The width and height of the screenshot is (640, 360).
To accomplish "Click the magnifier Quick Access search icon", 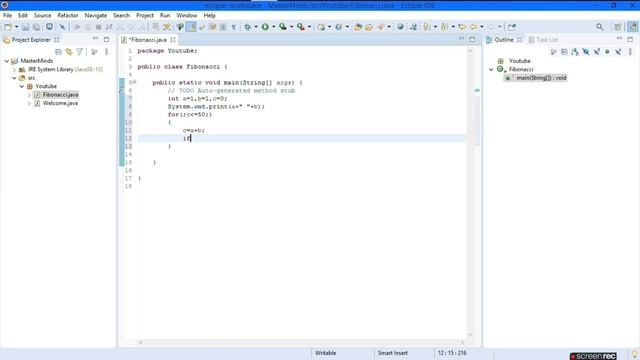I will coord(600,27).
